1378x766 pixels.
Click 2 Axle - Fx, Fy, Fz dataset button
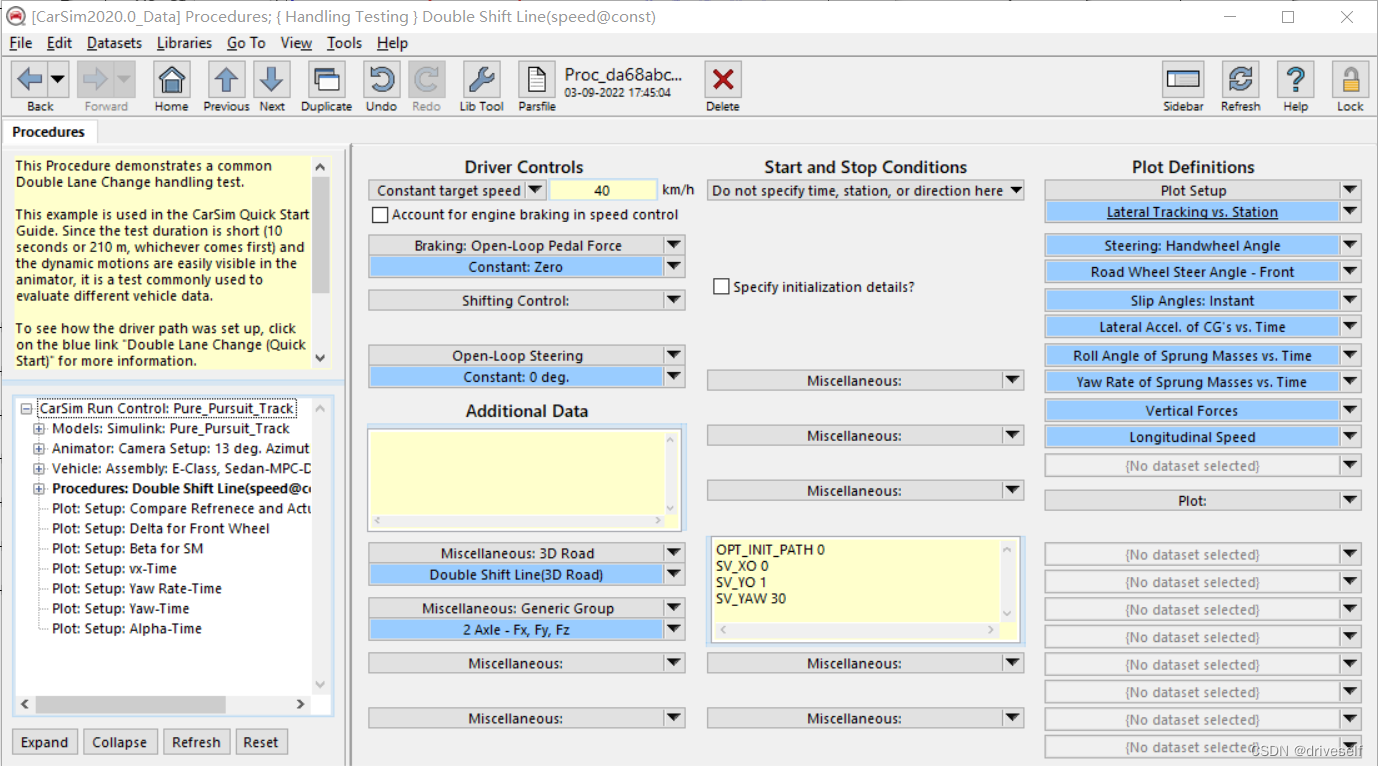[516, 630]
